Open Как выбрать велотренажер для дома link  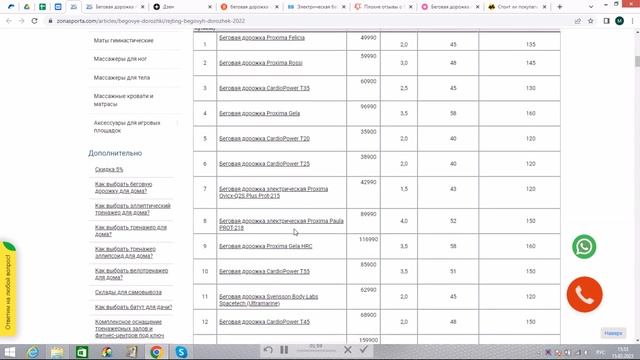click(131, 274)
